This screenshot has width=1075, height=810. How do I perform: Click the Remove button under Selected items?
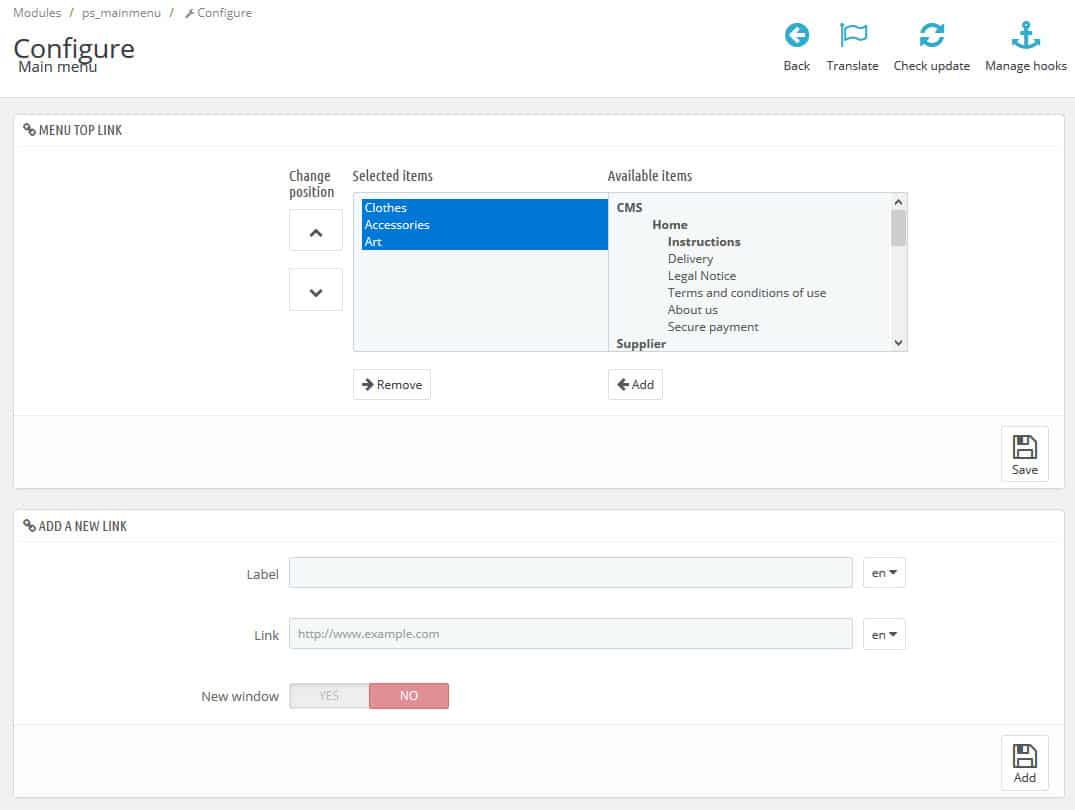pyautogui.click(x=391, y=384)
